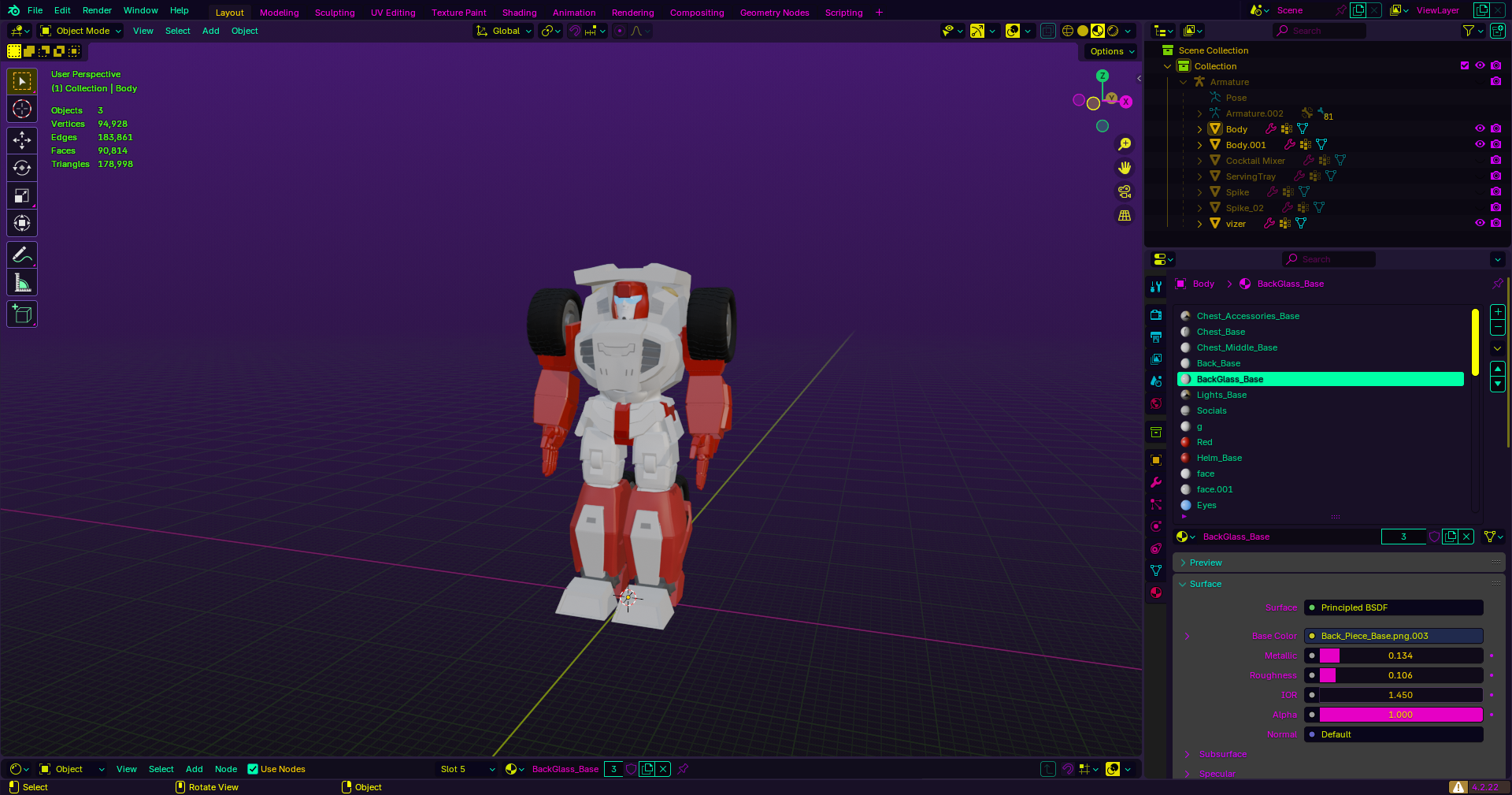Screen dimensions: 1512x795
Task: Switch to the Modeling workspace tab
Action: (280, 13)
